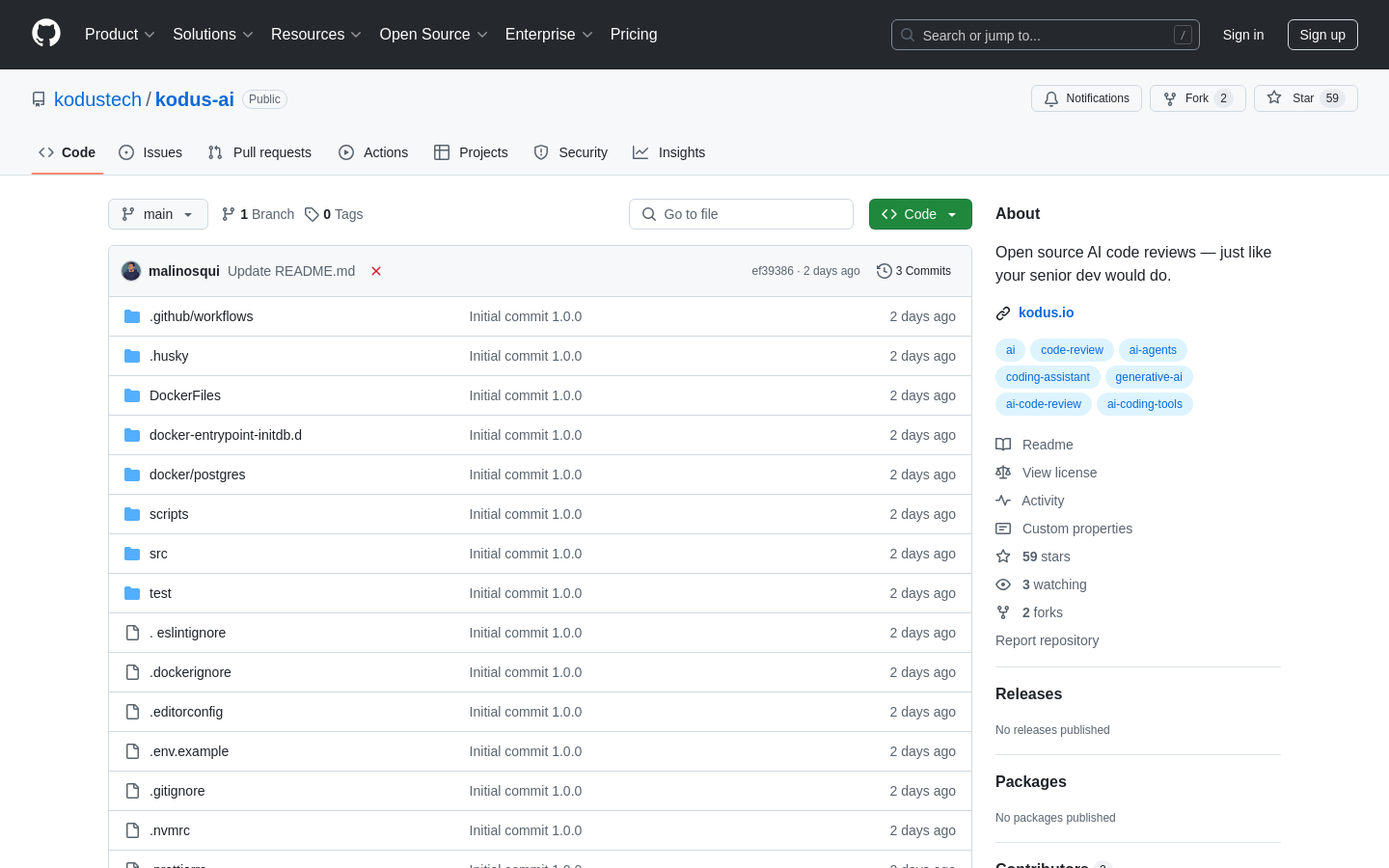1389x868 pixels.
Task: Select the code-review topic tag
Action: (x=1072, y=350)
